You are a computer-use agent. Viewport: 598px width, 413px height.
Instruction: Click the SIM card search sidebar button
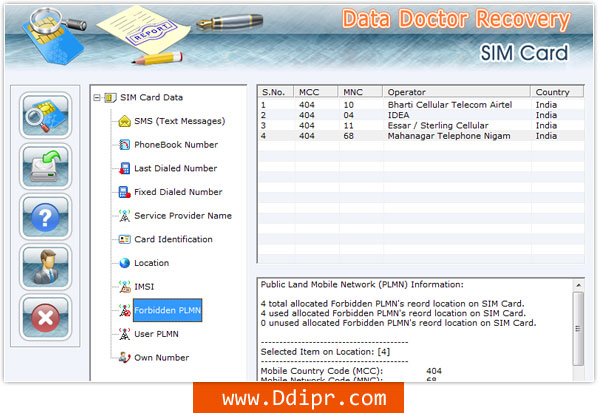[45, 115]
